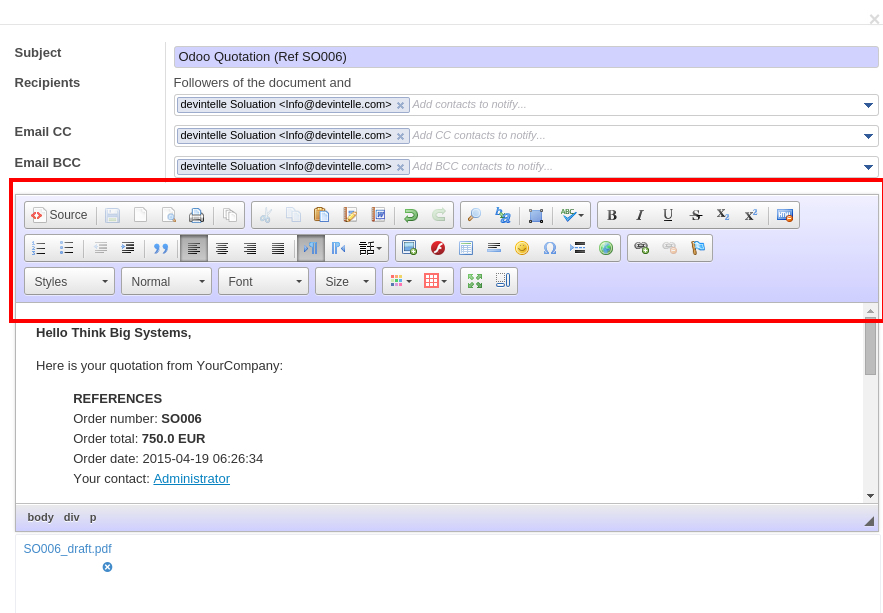
Task: Toggle bold formatting
Action: tap(611, 214)
